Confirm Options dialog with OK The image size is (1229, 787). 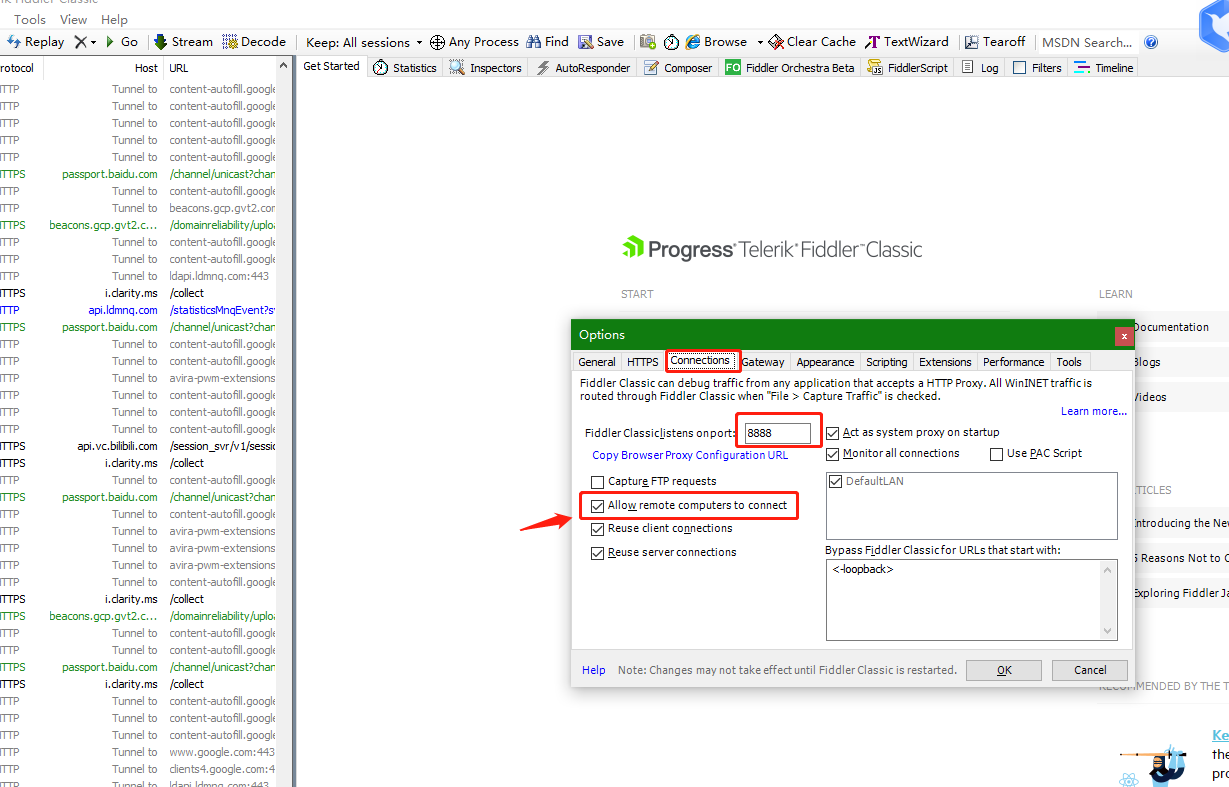[x=1005, y=670]
